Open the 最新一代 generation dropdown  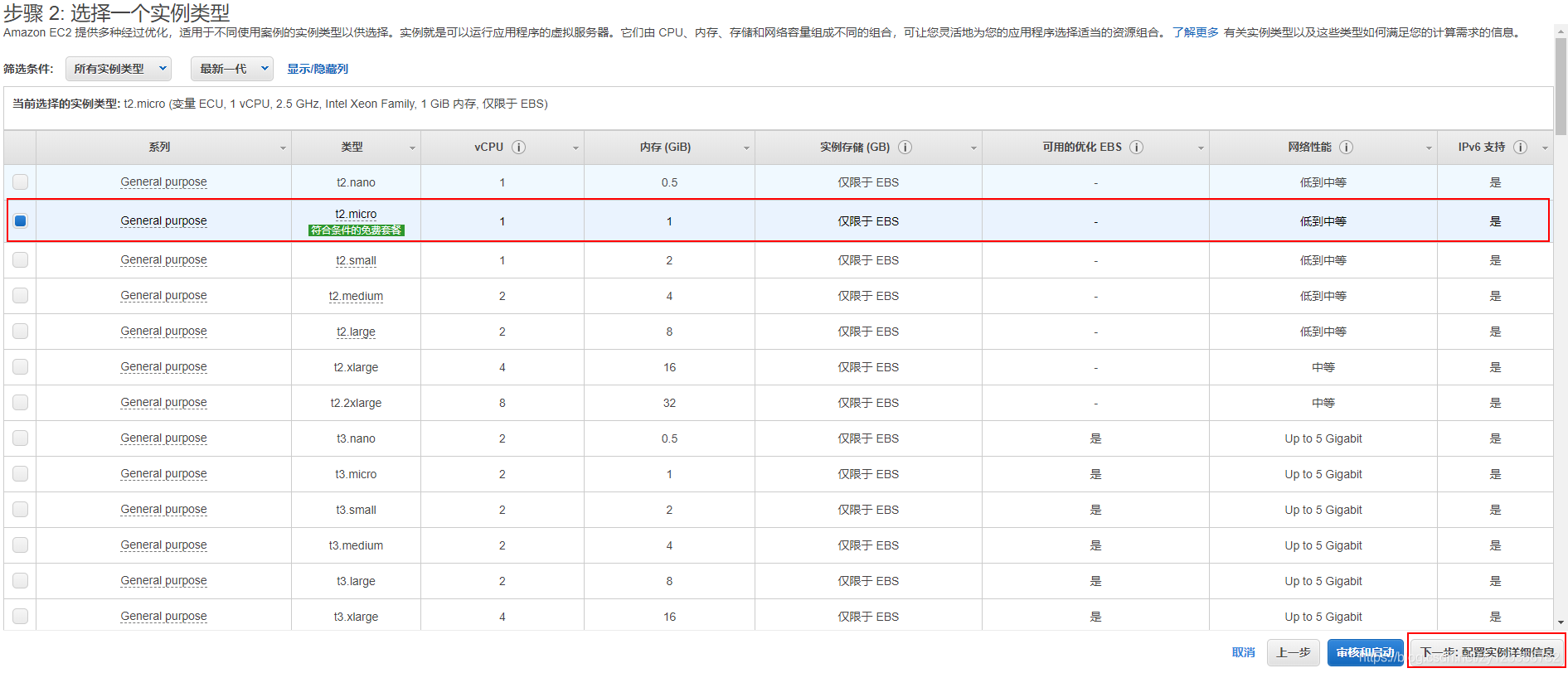[x=232, y=69]
